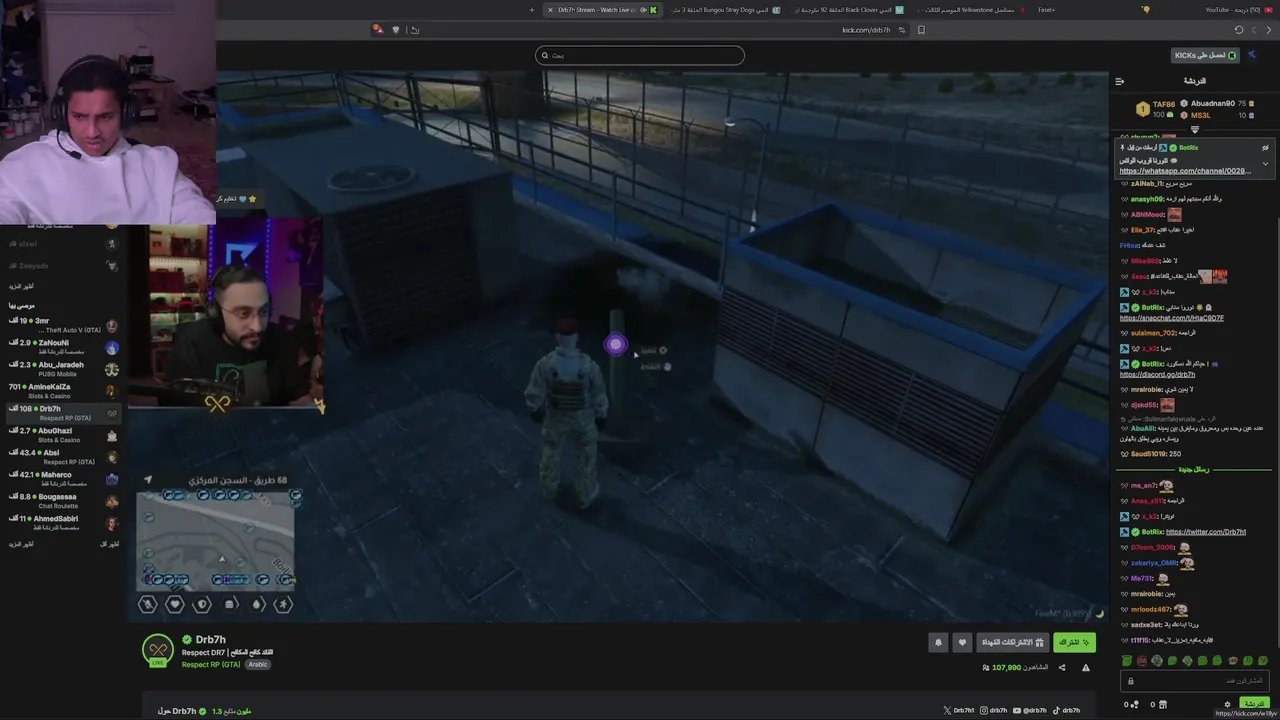Go forward with browser forward arrow
The height and width of the screenshot is (720, 1280).
click(1254, 30)
